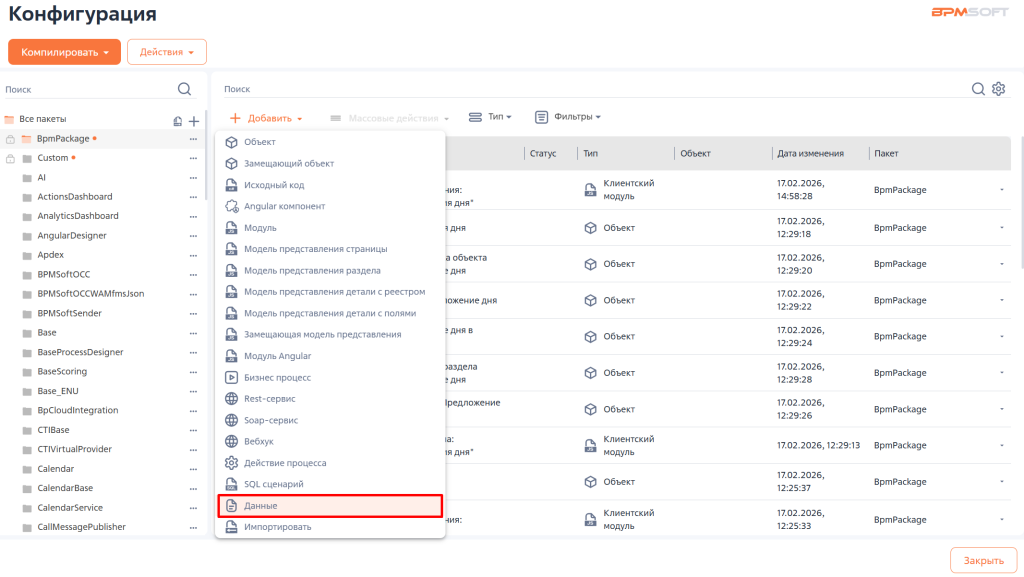Screen dimensions: 1024x577
Task: Open the Фильтры dropdown
Action: [568, 117]
